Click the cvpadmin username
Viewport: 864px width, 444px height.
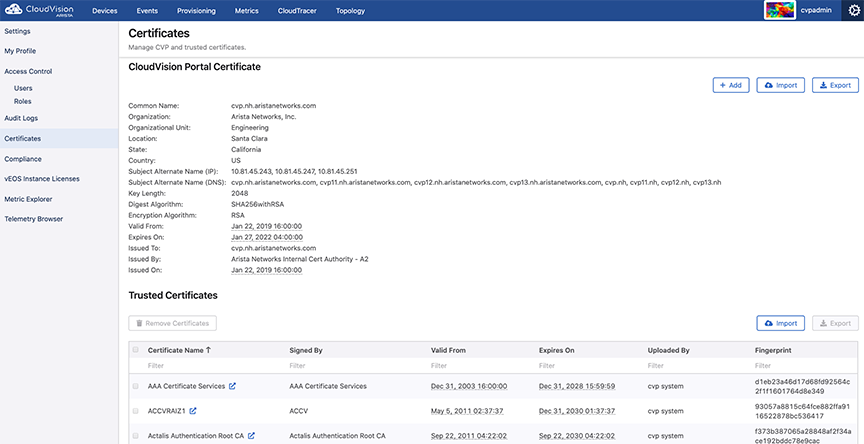[x=816, y=10]
